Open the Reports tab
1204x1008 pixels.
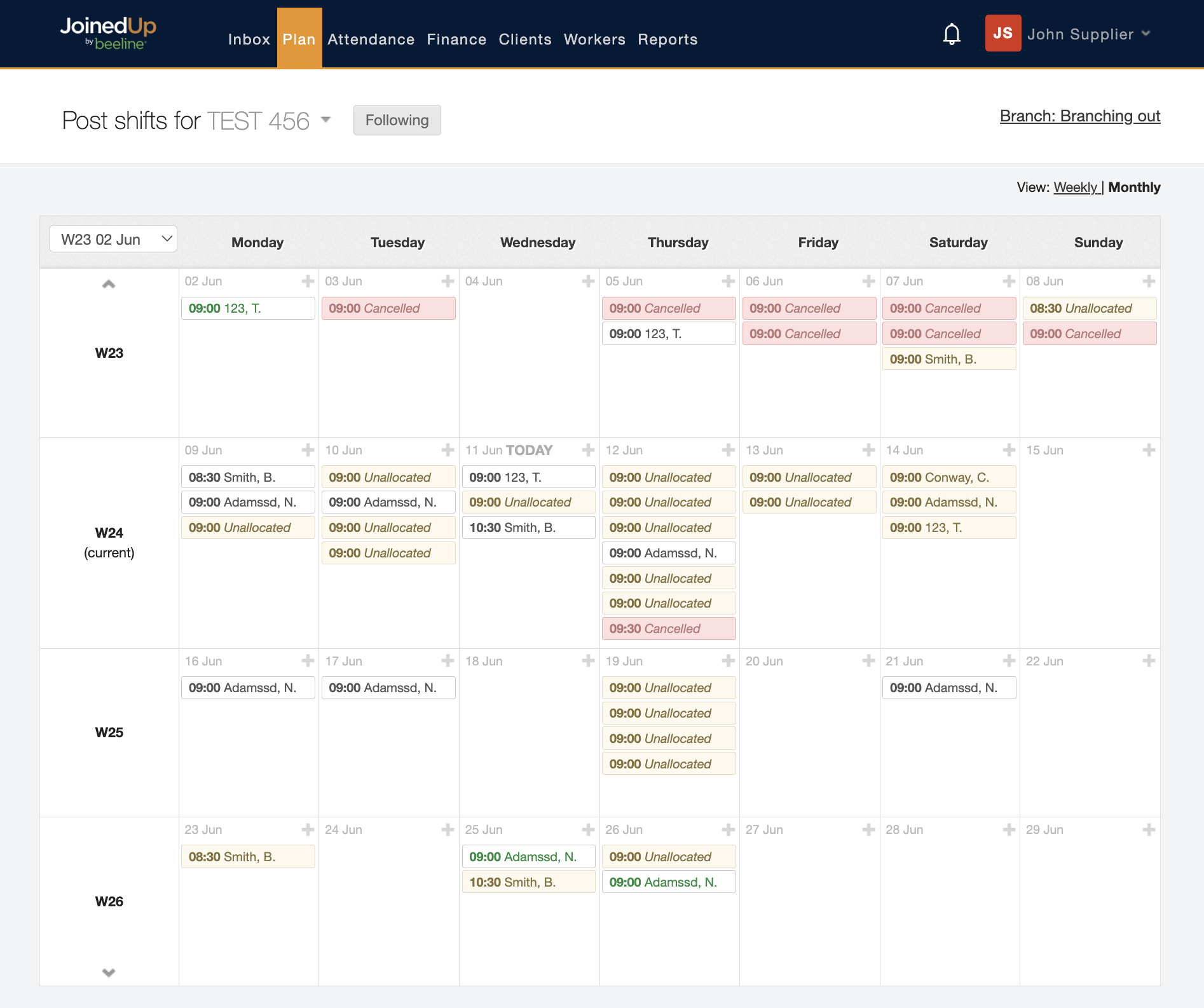pos(667,39)
